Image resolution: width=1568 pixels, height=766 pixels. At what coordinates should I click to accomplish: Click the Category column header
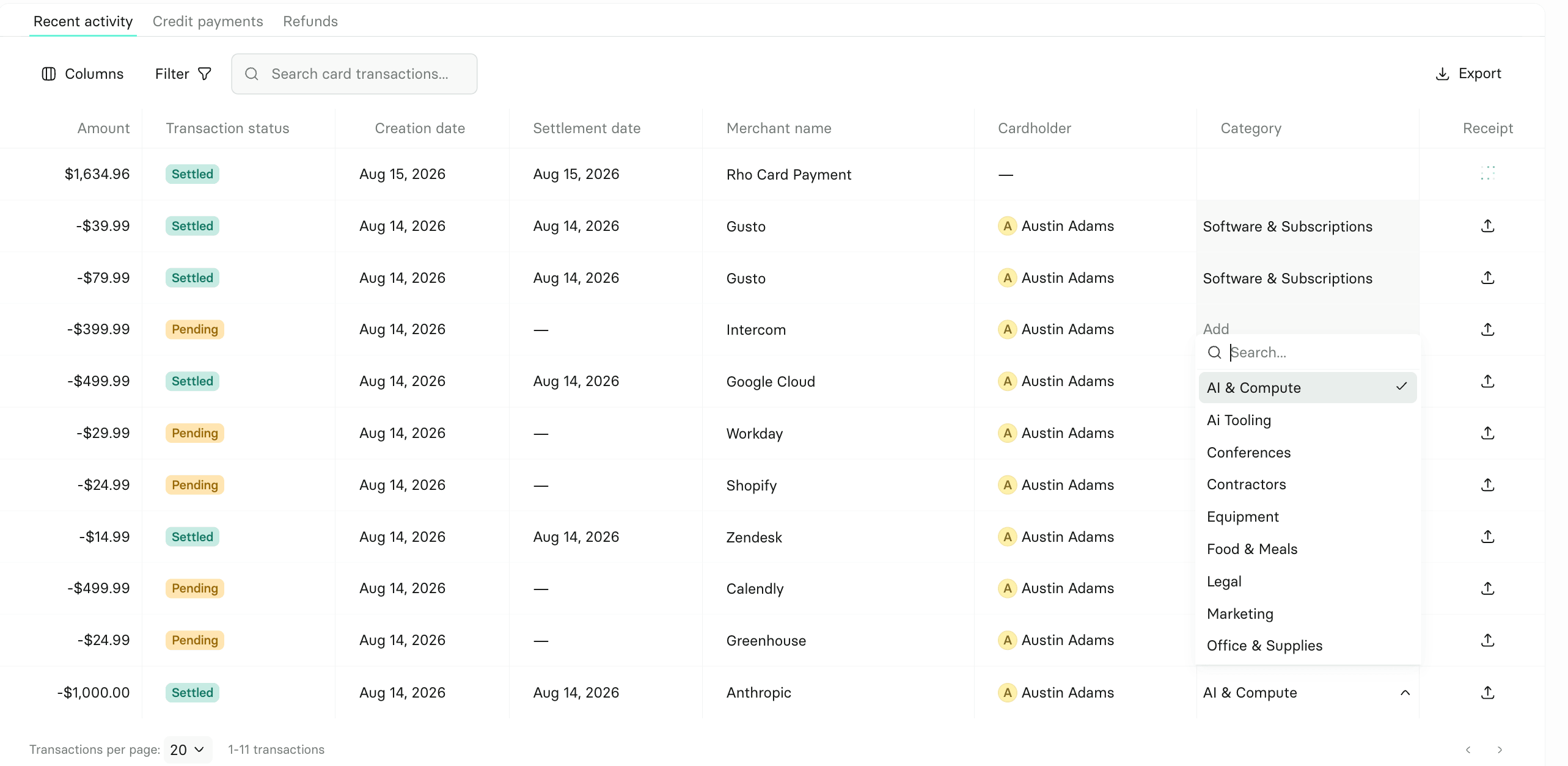[x=1250, y=128]
